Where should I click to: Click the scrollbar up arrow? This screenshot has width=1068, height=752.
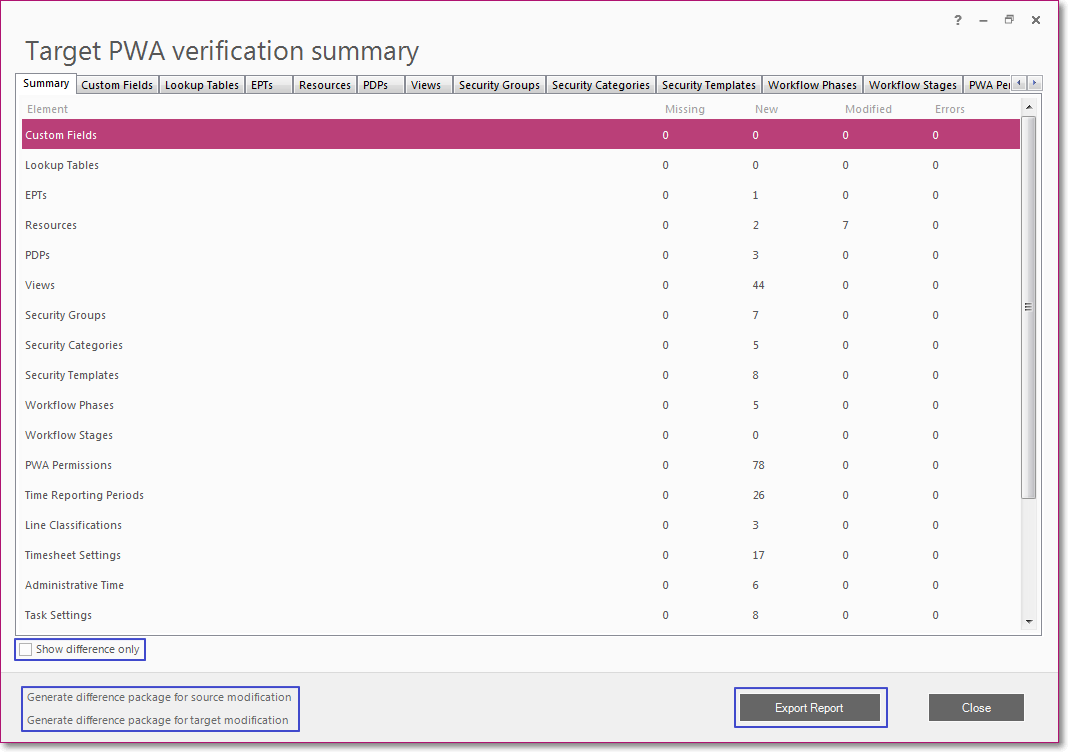1029,107
